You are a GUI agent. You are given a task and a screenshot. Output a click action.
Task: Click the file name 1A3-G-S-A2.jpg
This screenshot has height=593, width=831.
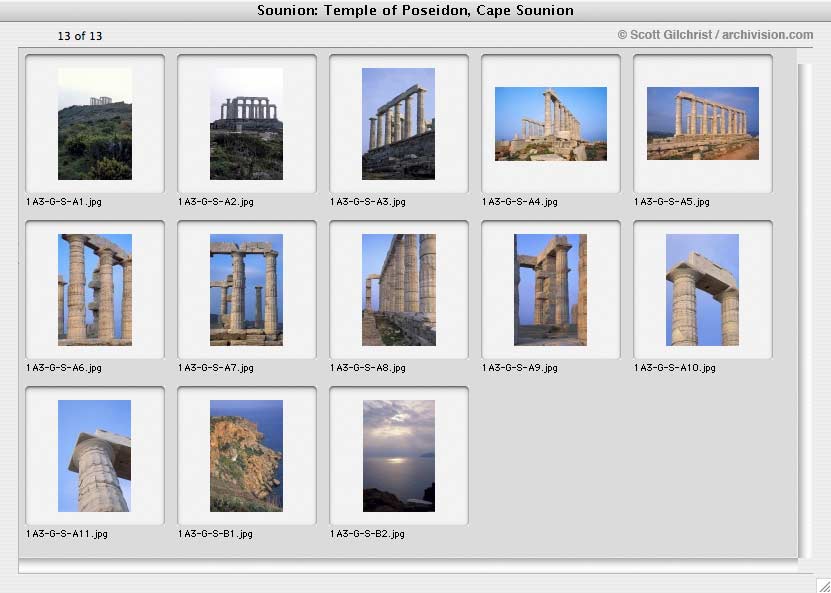[x=216, y=202]
